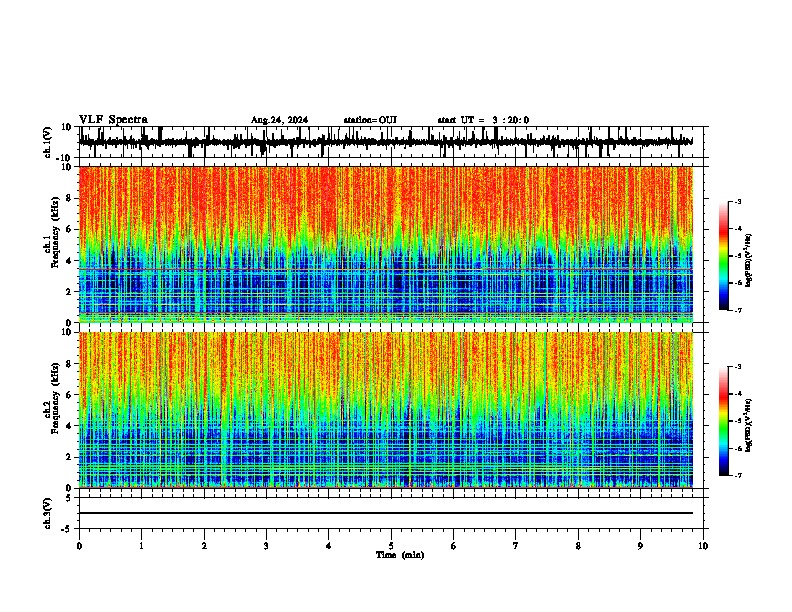Viewport: 792px width, 612px height.
Task: Click inside the ch.2 spectrogram plot
Action: point(386,410)
